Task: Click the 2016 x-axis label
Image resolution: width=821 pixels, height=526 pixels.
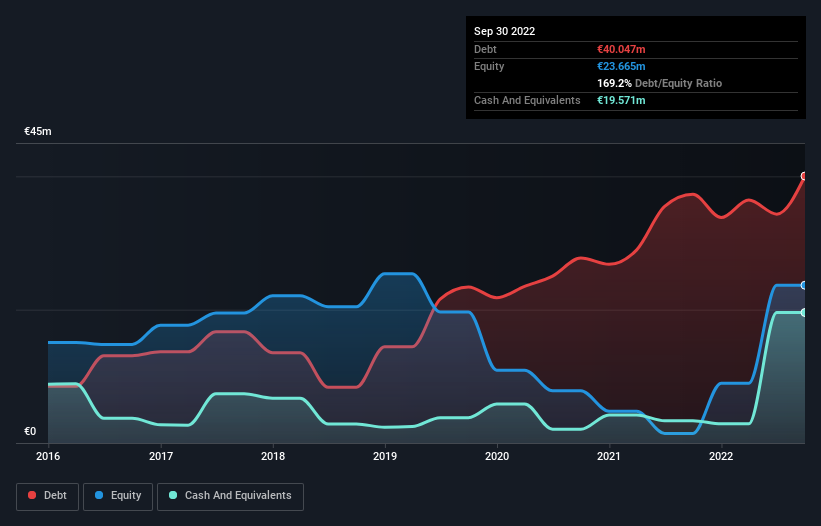Action: (48, 456)
